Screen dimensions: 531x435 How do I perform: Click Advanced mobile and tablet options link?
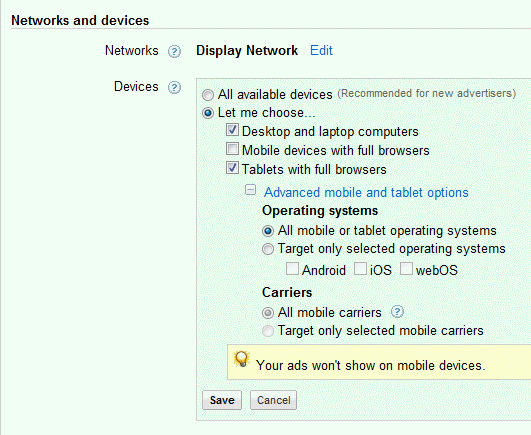366,193
